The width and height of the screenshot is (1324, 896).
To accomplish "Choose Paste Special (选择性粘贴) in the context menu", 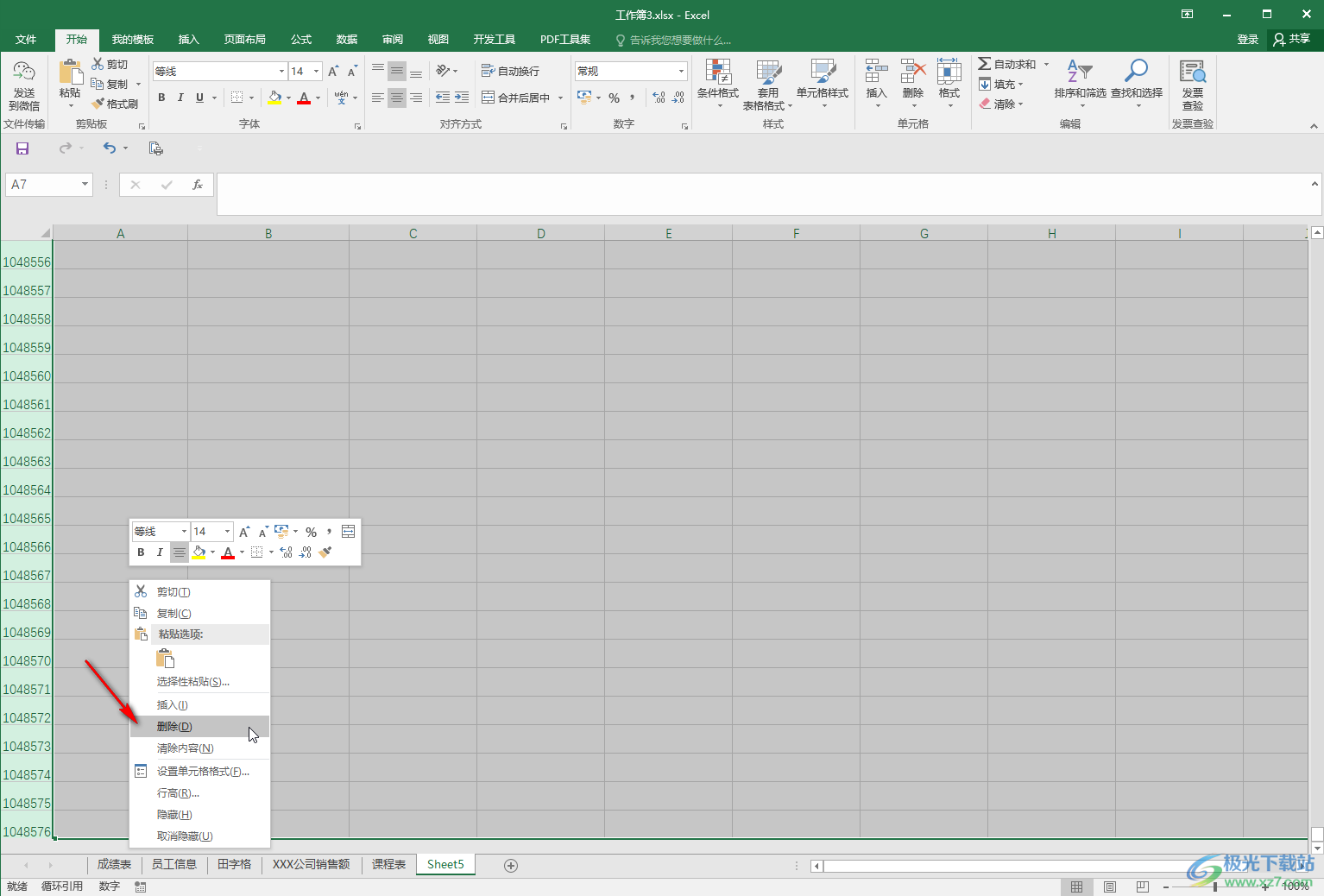I will point(199,682).
